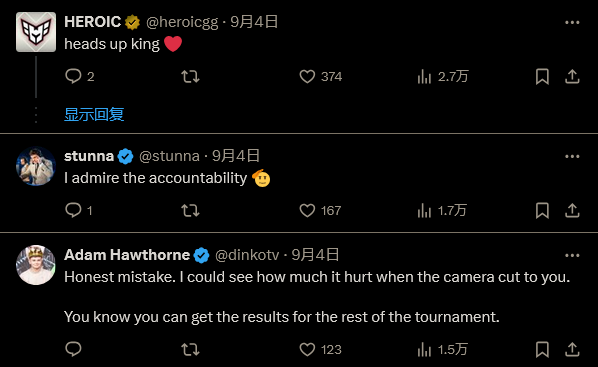This screenshot has width=598, height=367.
Task: Open @stunna profile handle link
Action: (x=169, y=156)
